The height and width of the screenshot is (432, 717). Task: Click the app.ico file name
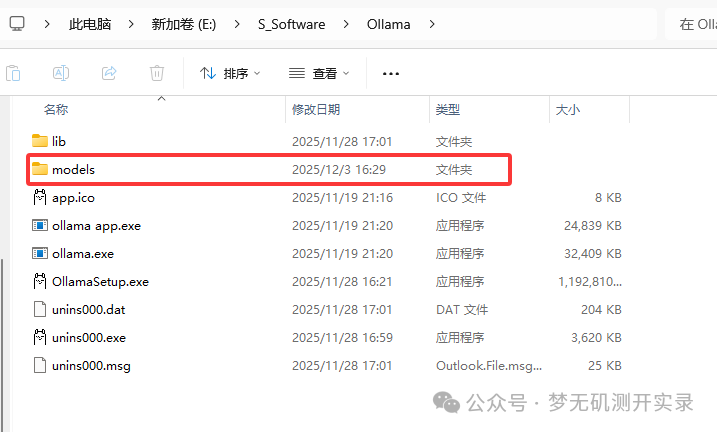pyautogui.click(x=73, y=198)
